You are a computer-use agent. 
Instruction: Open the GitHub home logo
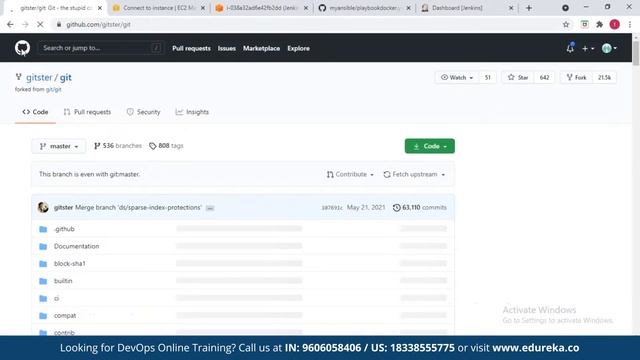[22, 48]
